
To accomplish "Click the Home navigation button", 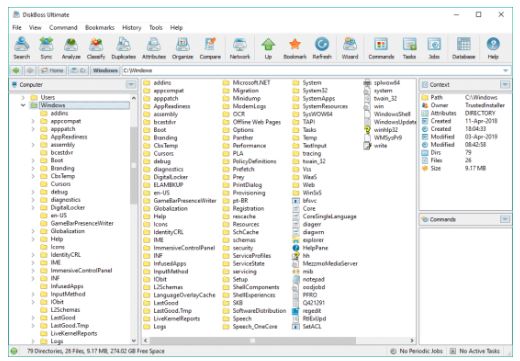I will [x=52, y=70].
